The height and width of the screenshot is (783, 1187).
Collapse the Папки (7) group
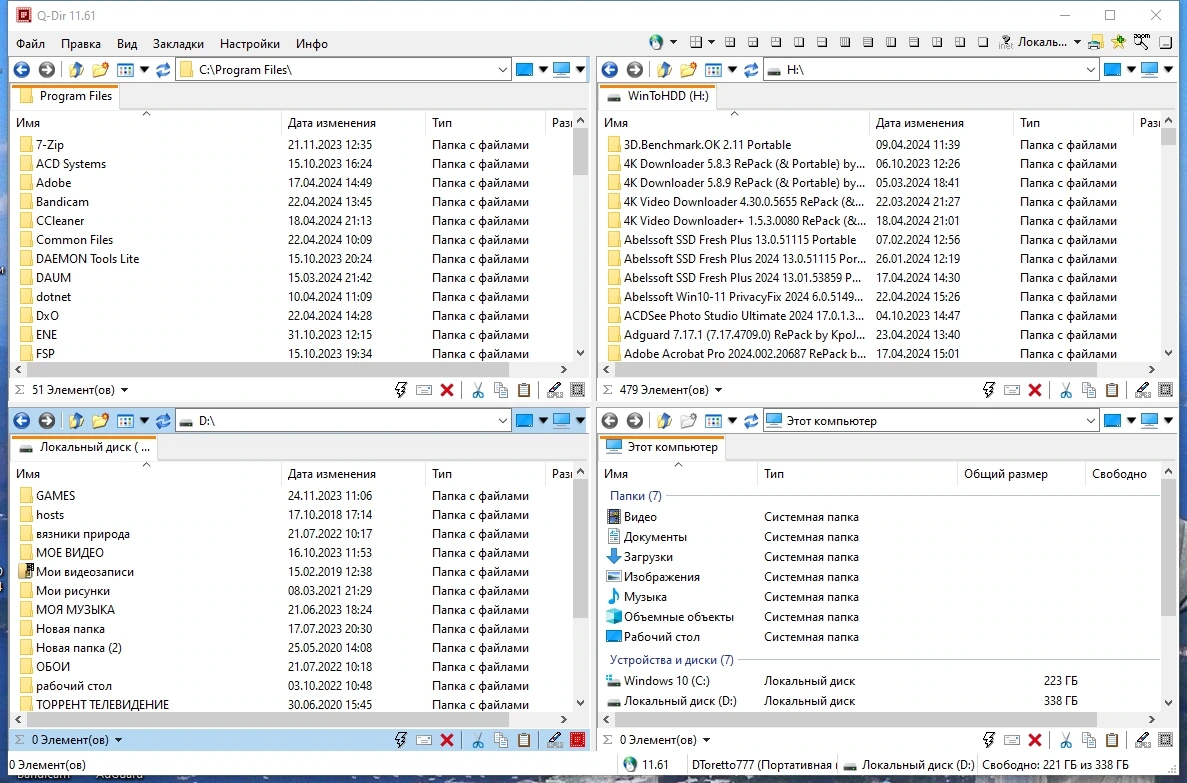coord(636,496)
